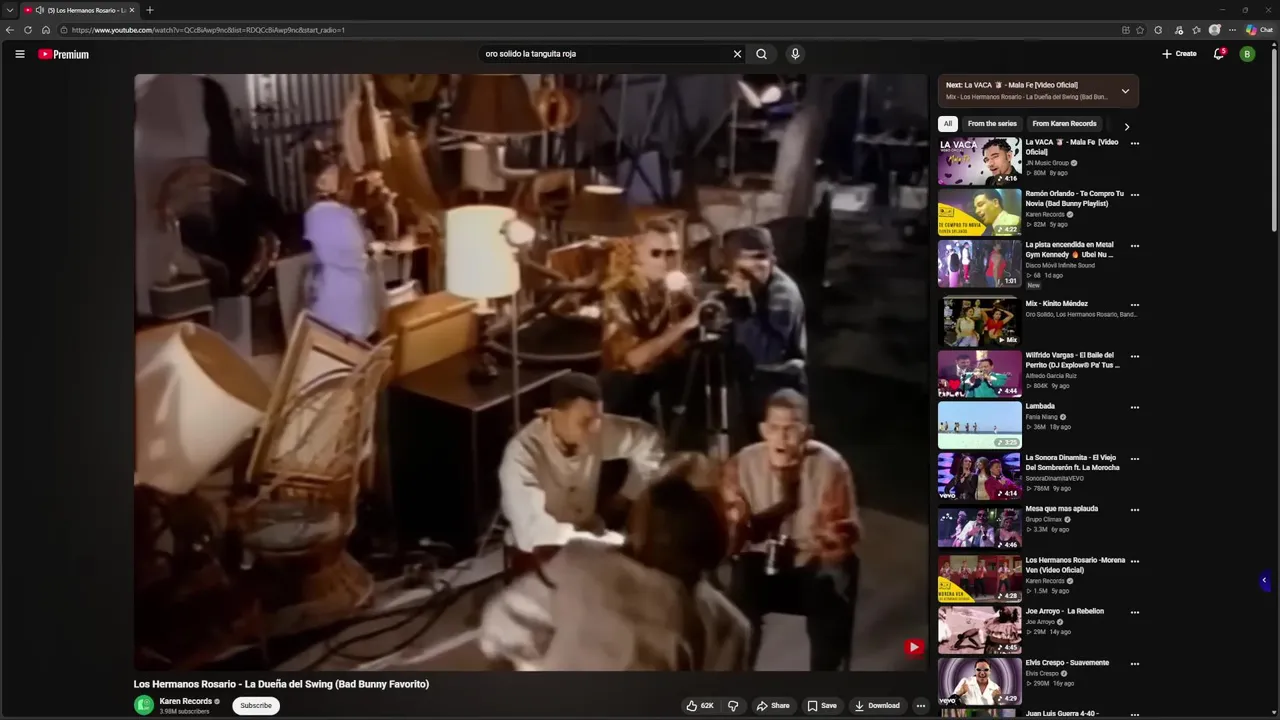Screen dimensions: 1280x720
Task: Go back in browser
Action: pos(10,30)
